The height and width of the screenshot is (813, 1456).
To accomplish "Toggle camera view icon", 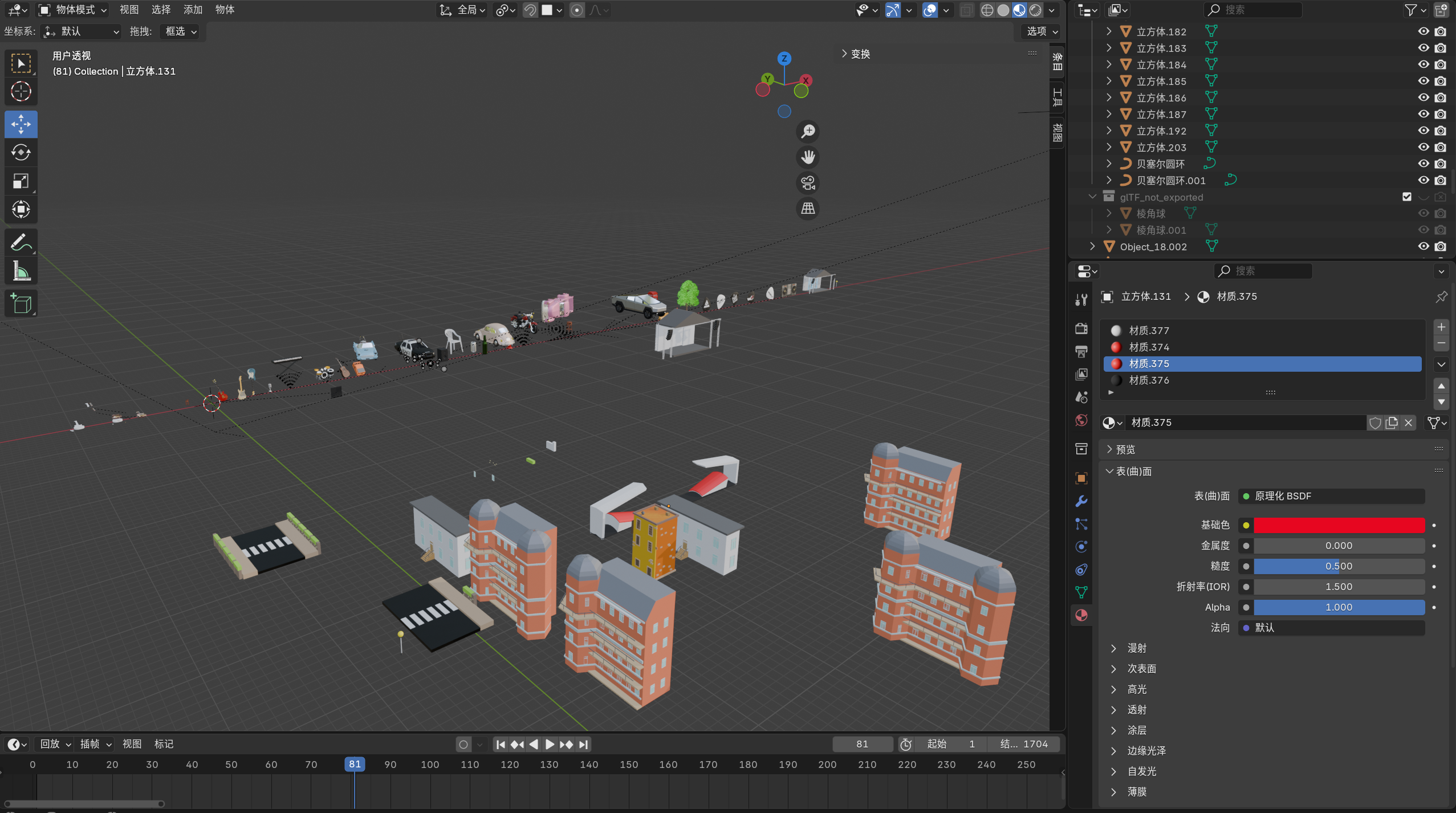I will 808,183.
